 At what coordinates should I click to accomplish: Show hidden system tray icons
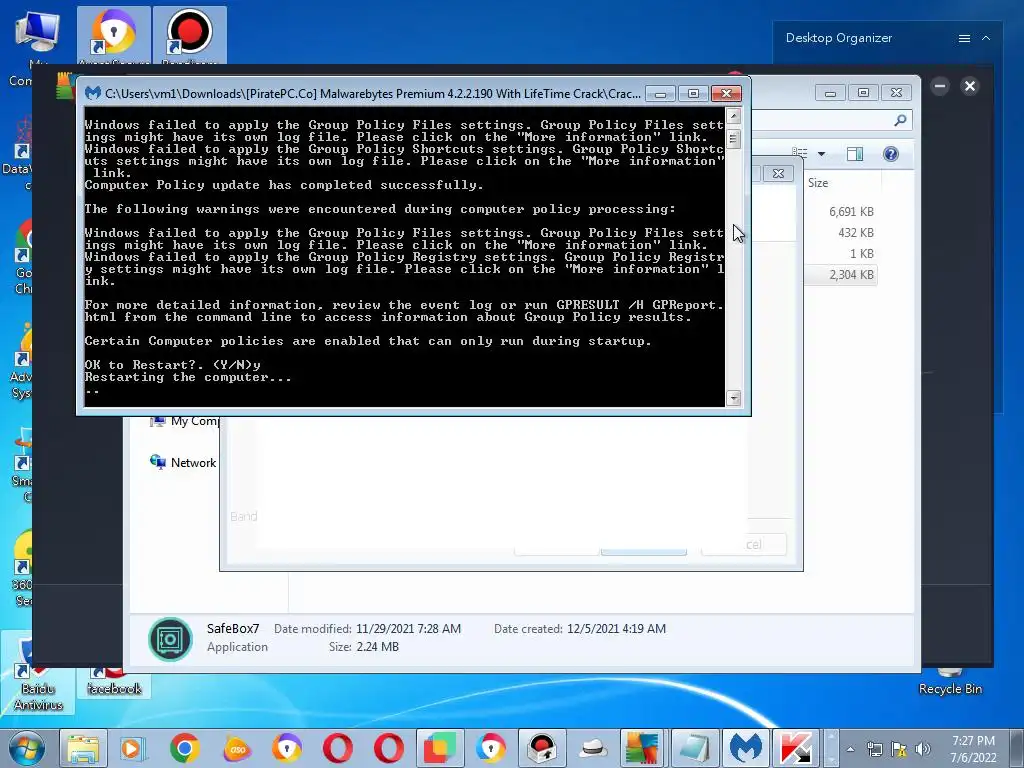click(x=850, y=749)
